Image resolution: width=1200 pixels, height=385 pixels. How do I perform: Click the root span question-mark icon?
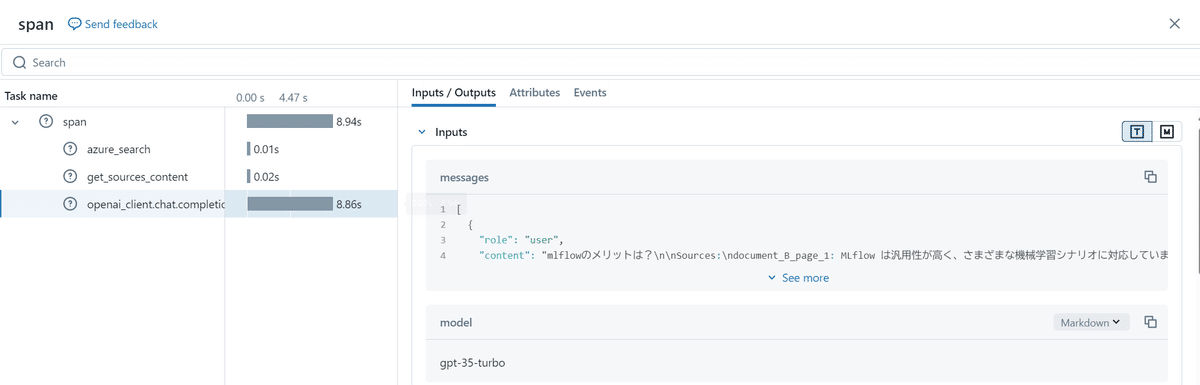45,121
